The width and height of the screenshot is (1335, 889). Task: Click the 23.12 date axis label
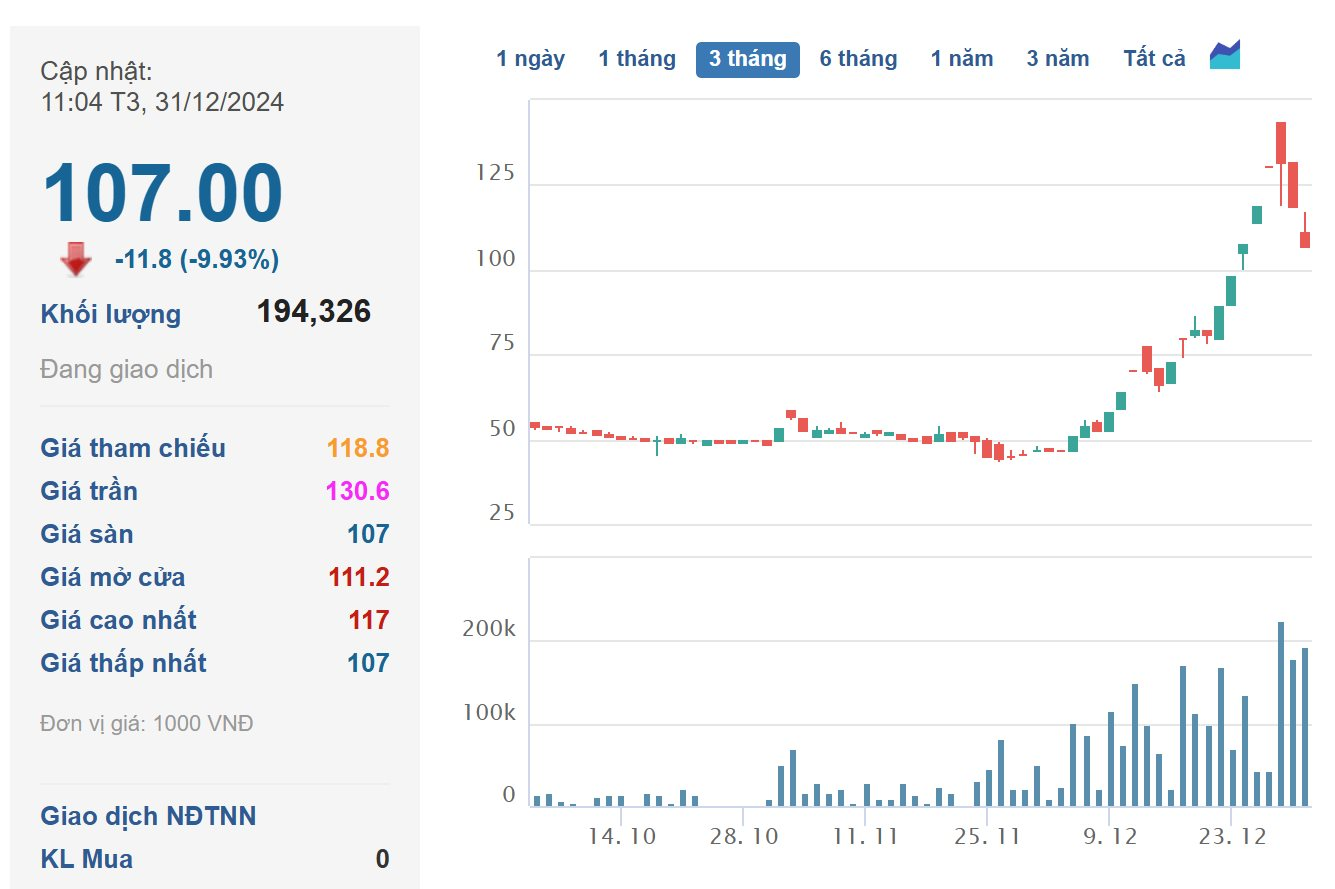pyautogui.click(x=1231, y=836)
